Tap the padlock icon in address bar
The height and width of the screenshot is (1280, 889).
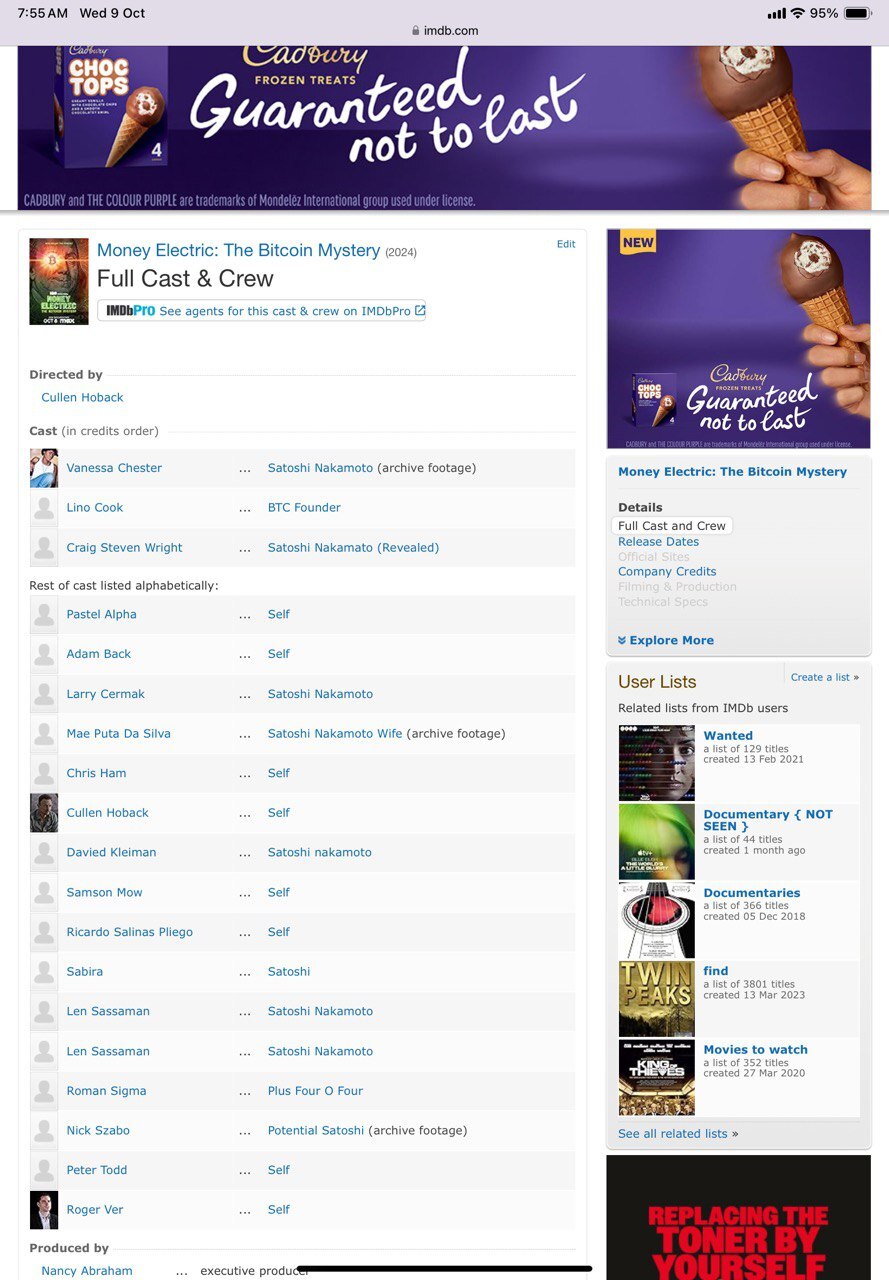[x=416, y=31]
